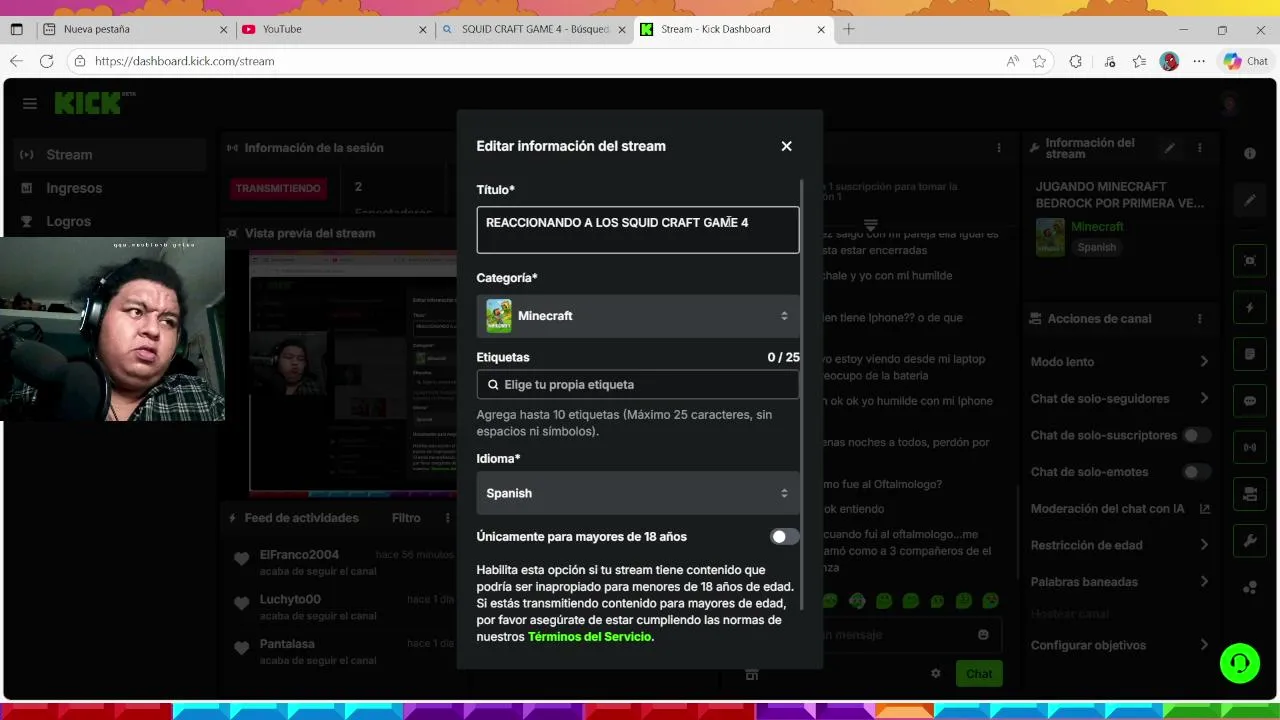Click the note document icon in right toolbar
The height and width of the screenshot is (720, 1280).
click(x=1250, y=354)
